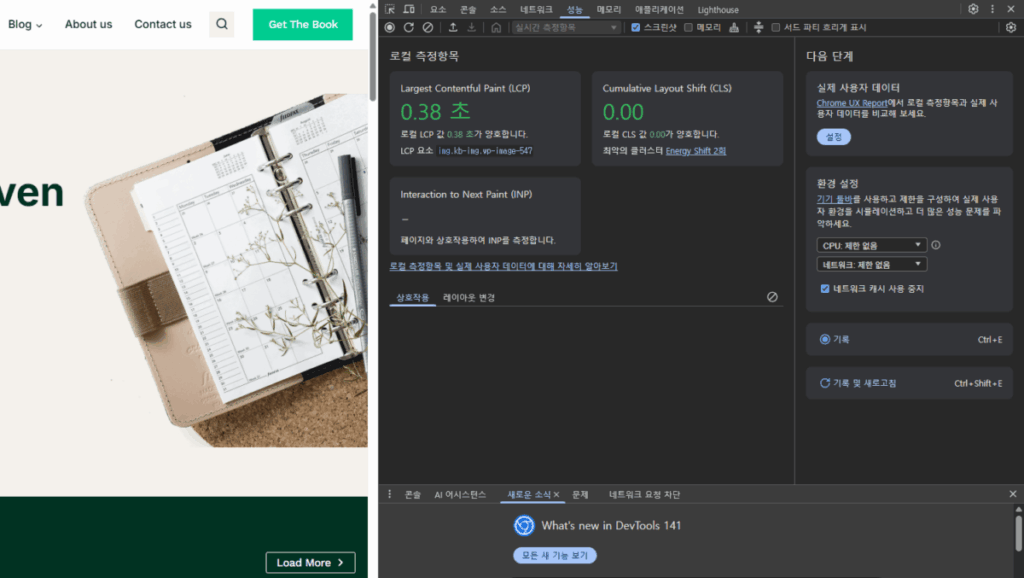Click the collect garbage broom icon
This screenshot has height=578, width=1024.
(733, 27)
